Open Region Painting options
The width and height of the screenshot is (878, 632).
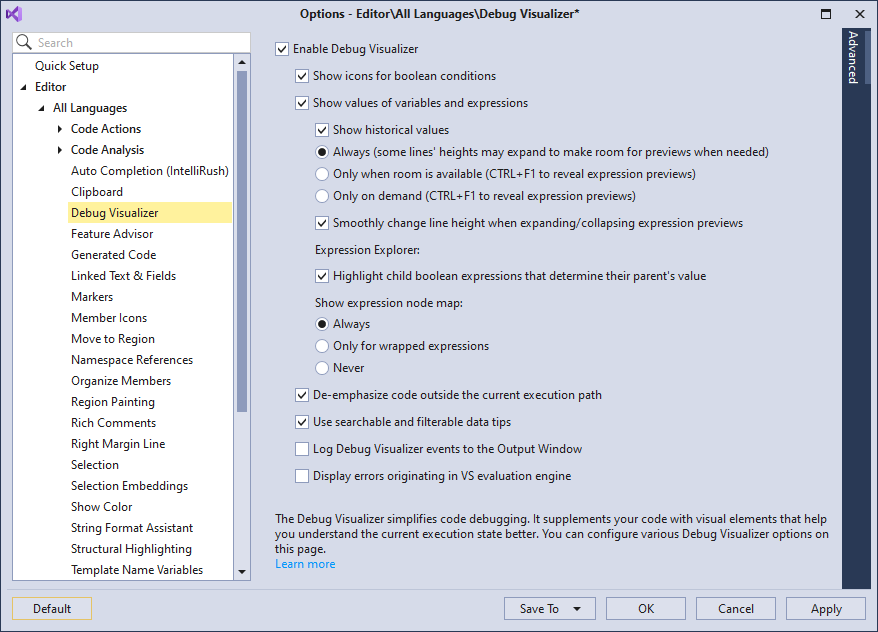113,402
